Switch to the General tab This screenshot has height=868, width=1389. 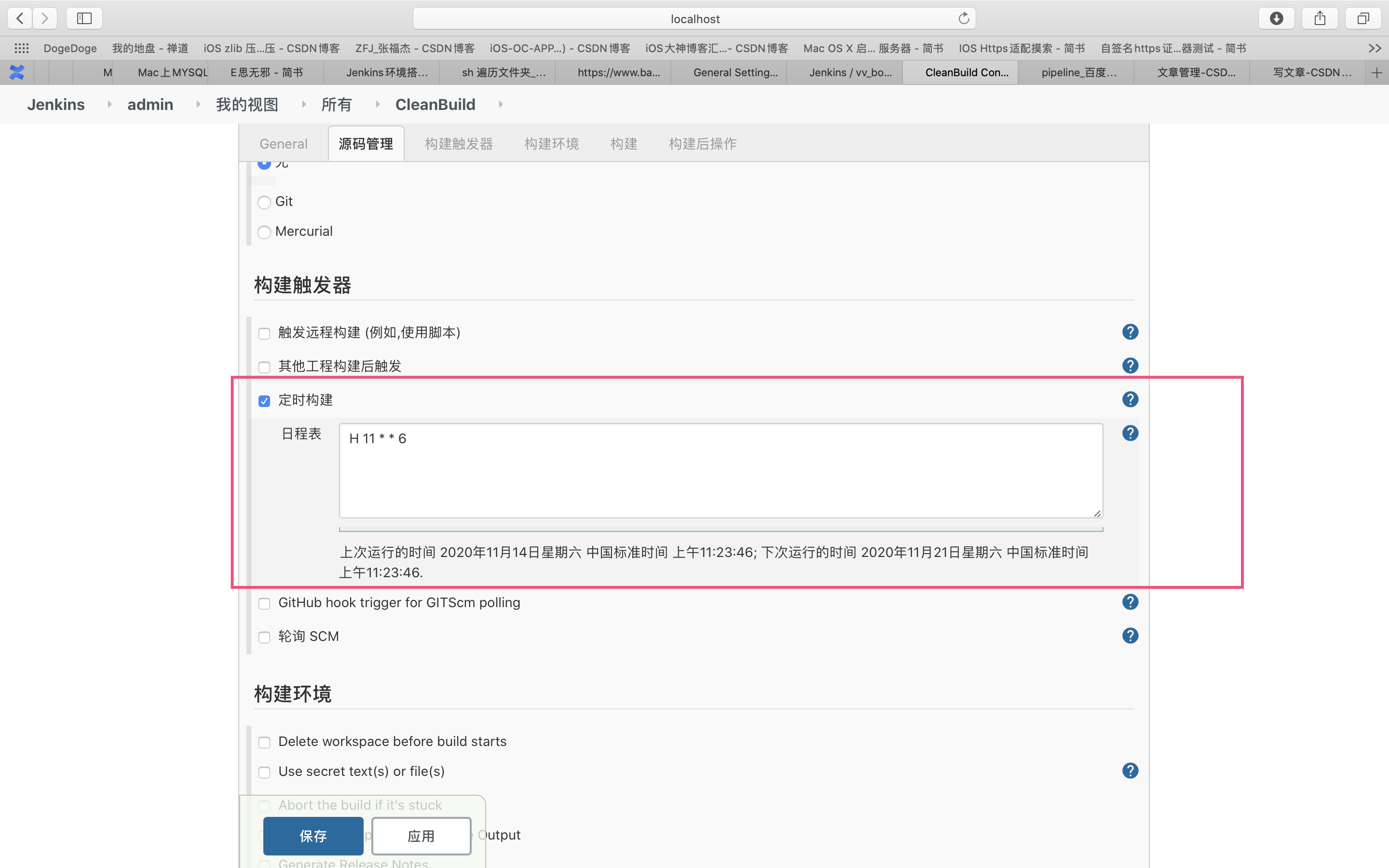point(283,144)
